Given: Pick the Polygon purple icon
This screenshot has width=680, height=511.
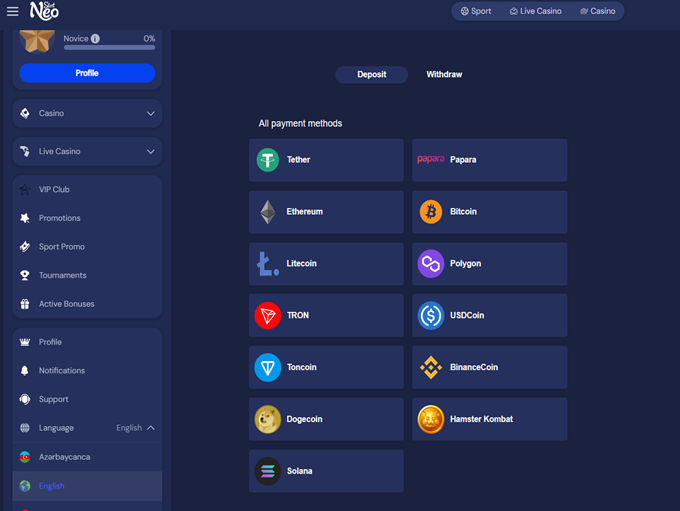Looking at the screenshot, I should coord(430,264).
